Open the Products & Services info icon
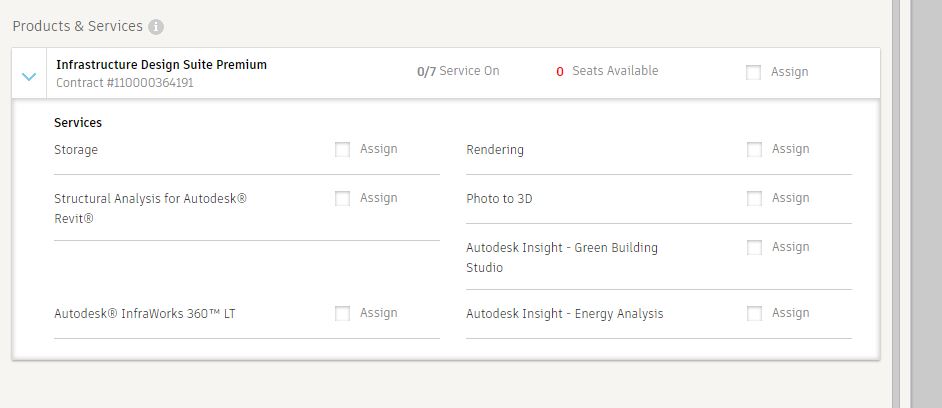The width and height of the screenshot is (942, 408). [156, 27]
